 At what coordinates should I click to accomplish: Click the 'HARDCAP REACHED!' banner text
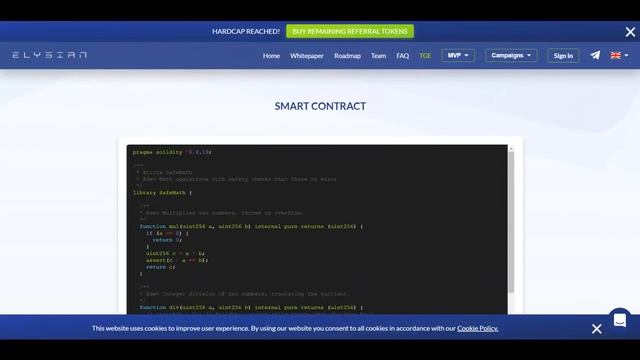pos(246,31)
